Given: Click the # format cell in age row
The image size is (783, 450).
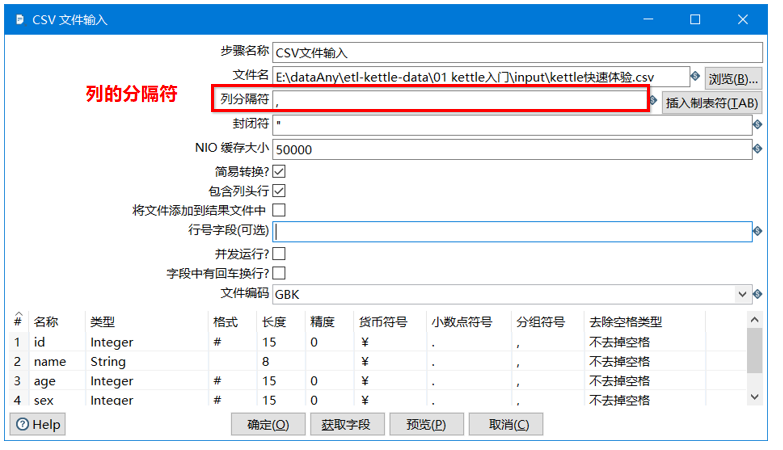Looking at the screenshot, I should [x=232, y=381].
